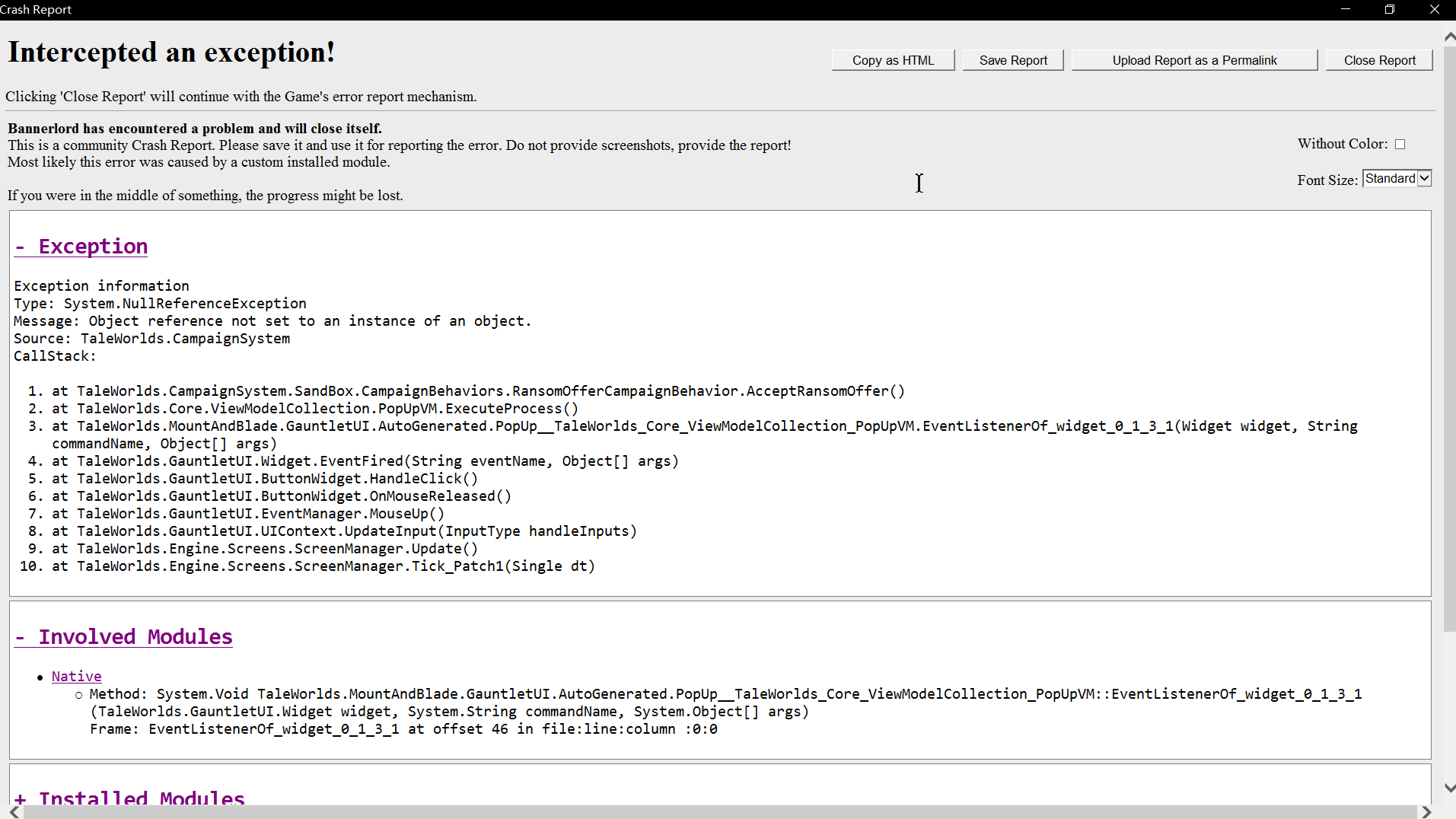This screenshot has height=819, width=1456.
Task: Click the 'Frame: EventListenerOf_widget_0_1_3_1 at offset 46' line
Action: pos(403,729)
